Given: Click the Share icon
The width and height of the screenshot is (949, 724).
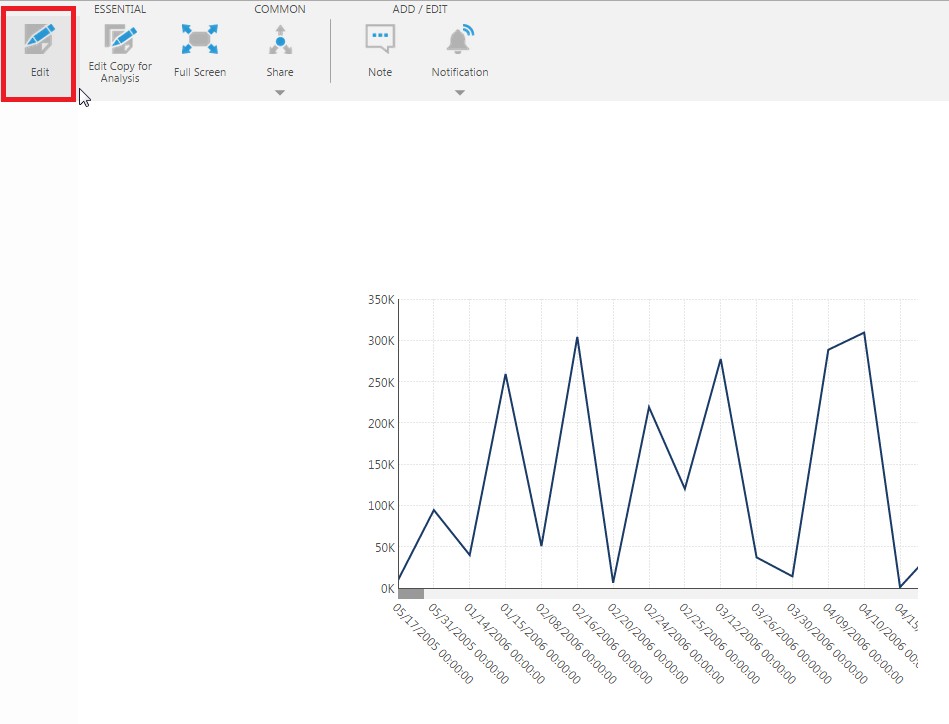Looking at the screenshot, I should coord(280,41).
